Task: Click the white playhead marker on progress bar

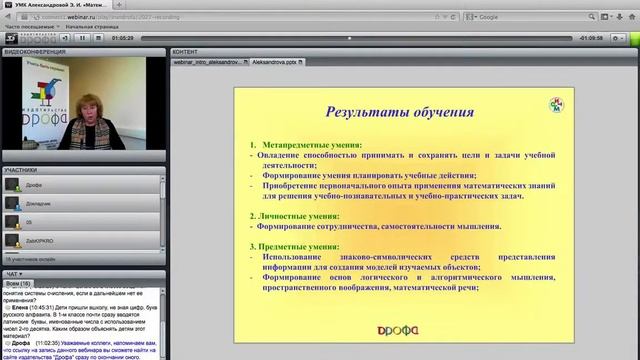Action: pos(349,38)
